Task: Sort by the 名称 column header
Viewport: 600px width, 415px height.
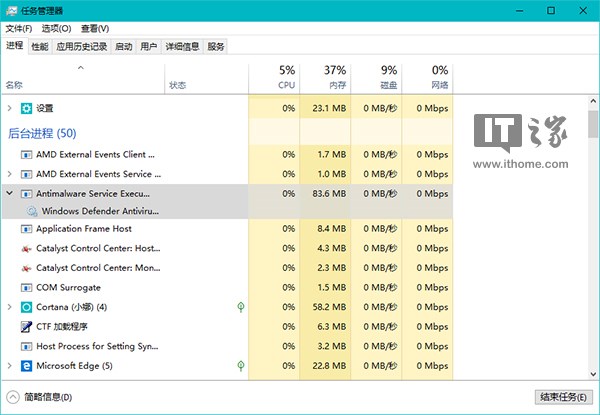Action: click(x=83, y=78)
